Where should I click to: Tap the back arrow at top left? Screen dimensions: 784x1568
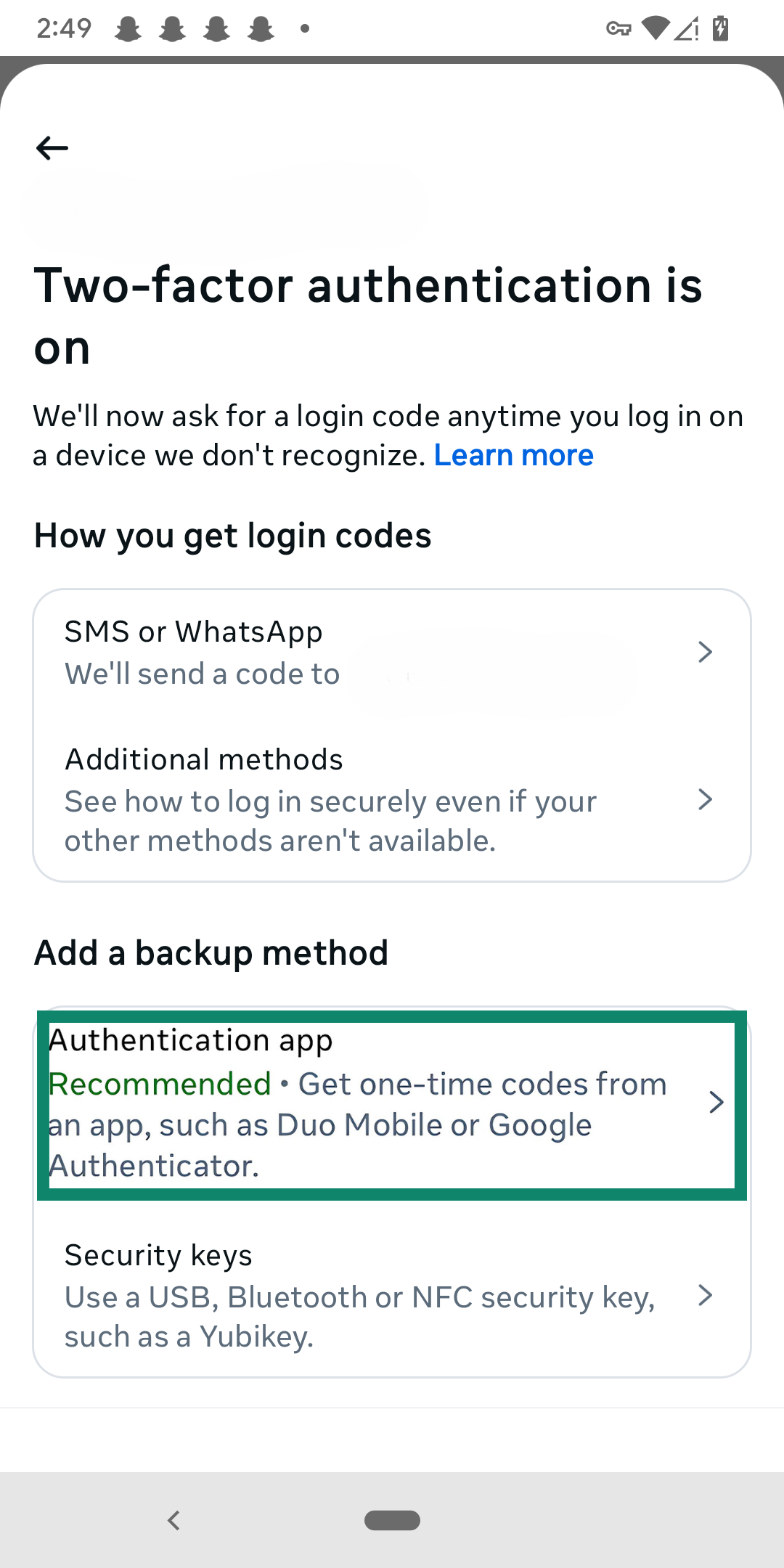(52, 147)
